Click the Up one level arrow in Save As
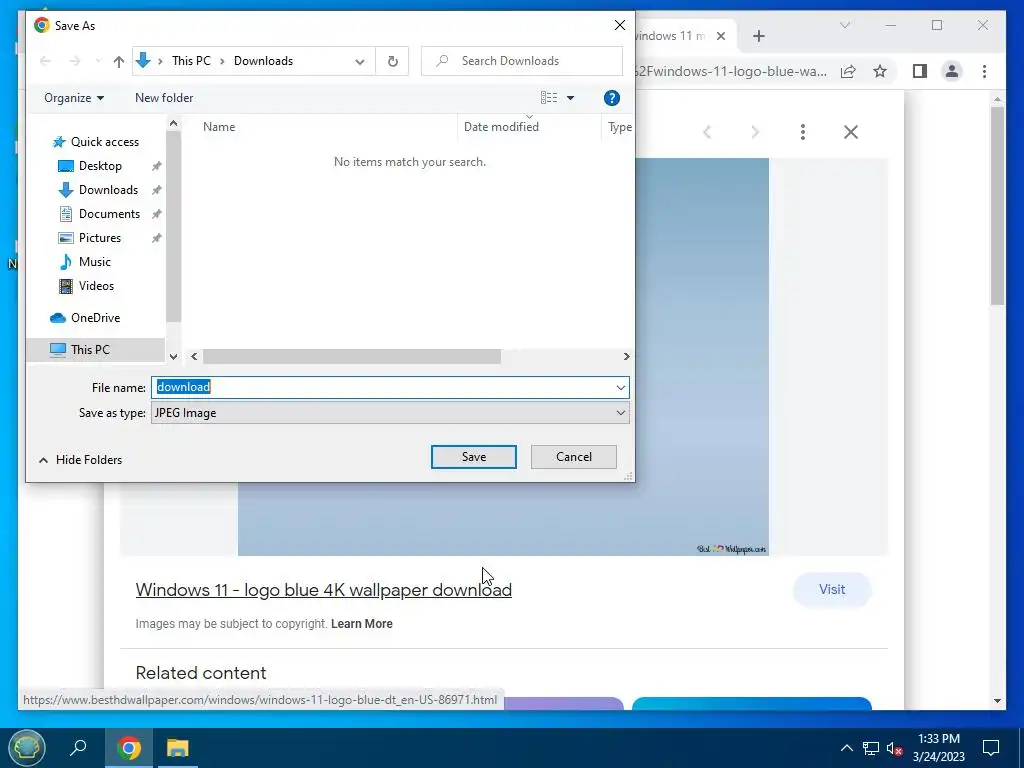 [x=118, y=61]
